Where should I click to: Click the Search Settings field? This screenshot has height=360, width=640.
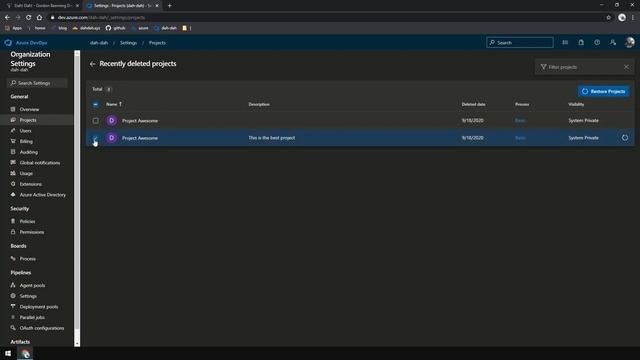point(37,83)
